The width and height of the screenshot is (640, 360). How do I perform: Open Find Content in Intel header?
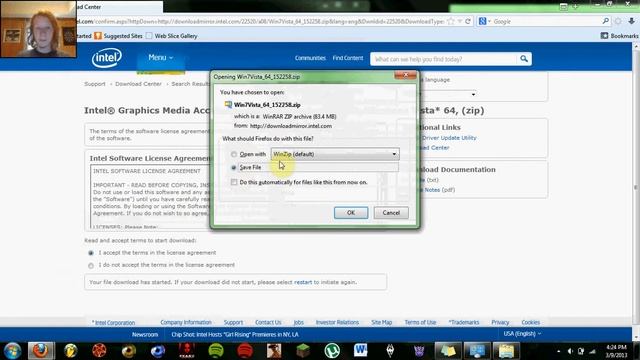click(x=348, y=58)
